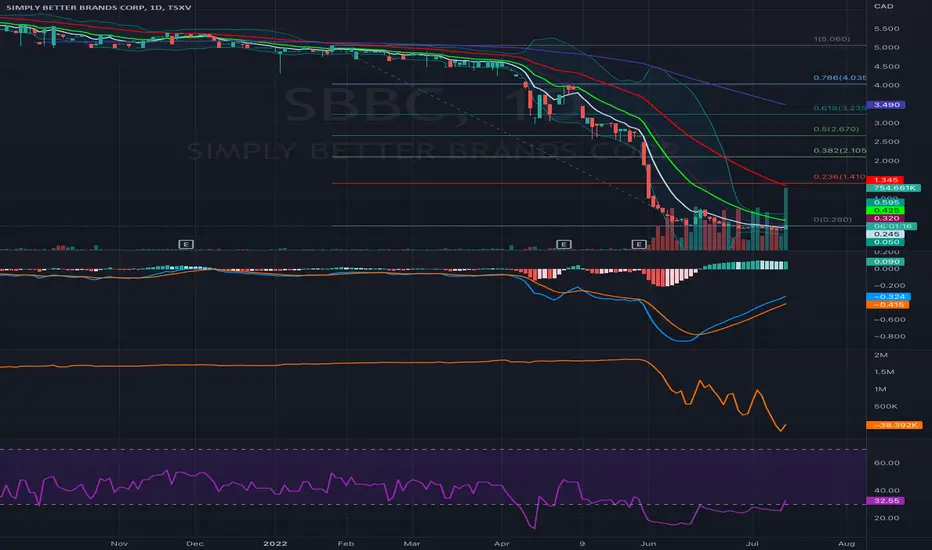The image size is (932, 550).
Task: Click the 60.00 RSI axis label
Action: pyautogui.click(x=886, y=463)
